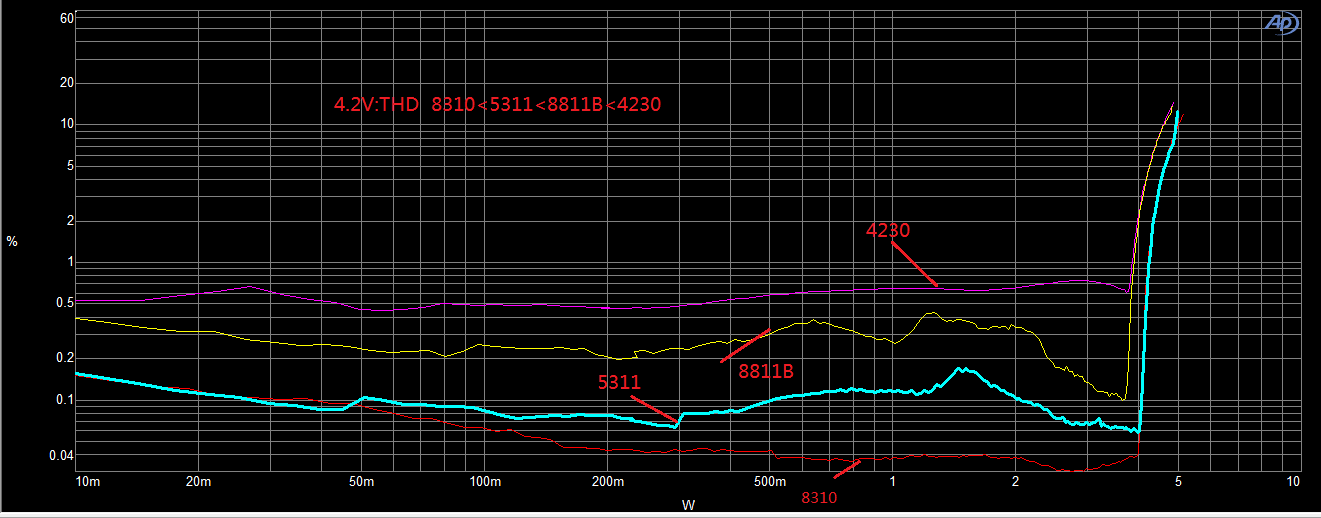Select the 10m tick on the X axis
1321x518 pixels.
(x=88, y=483)
